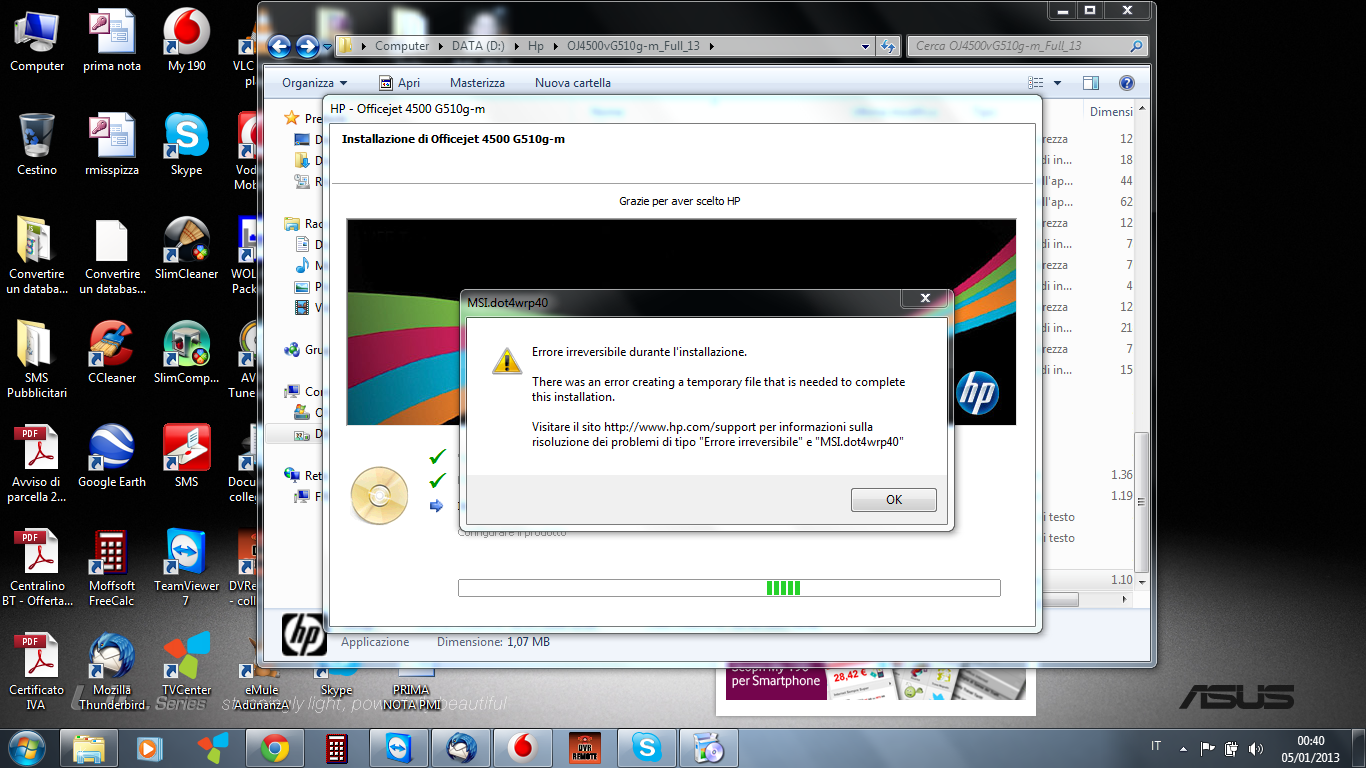This screenshot has height=768, width=1366.
Task: Expand the arrow after the Computer breadcrumb
Action: click(x=440, y=47)
